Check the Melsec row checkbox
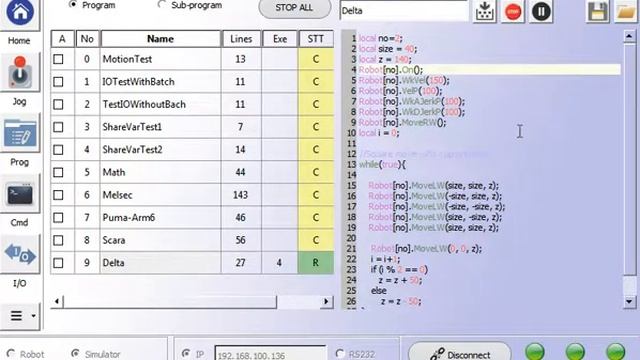The image size is (640, 360). (x=58, y=195)
